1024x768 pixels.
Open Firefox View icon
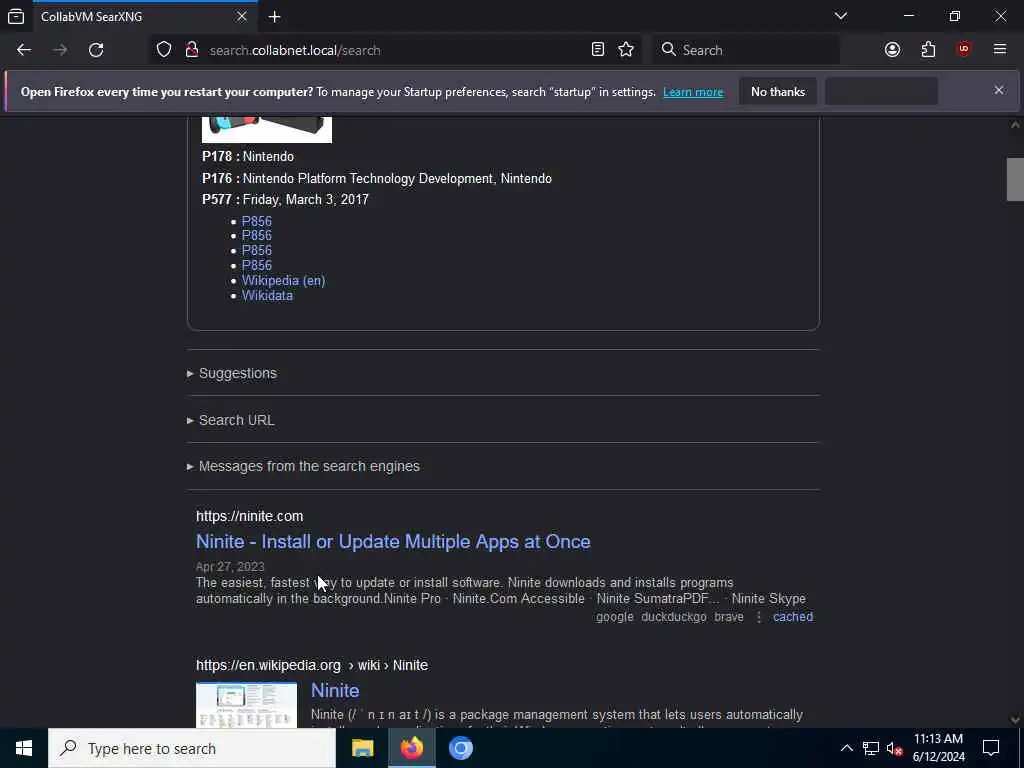pyautogui.click(x=16, y=17)
